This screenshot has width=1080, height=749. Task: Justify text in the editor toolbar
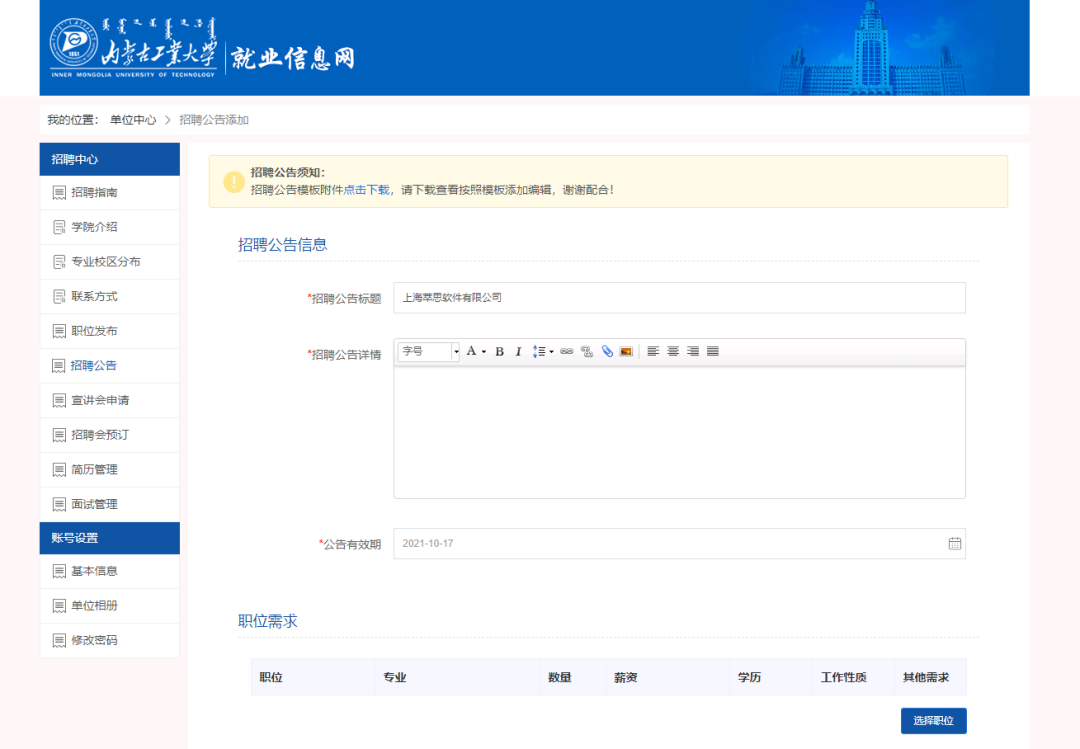tap(713, 352)
